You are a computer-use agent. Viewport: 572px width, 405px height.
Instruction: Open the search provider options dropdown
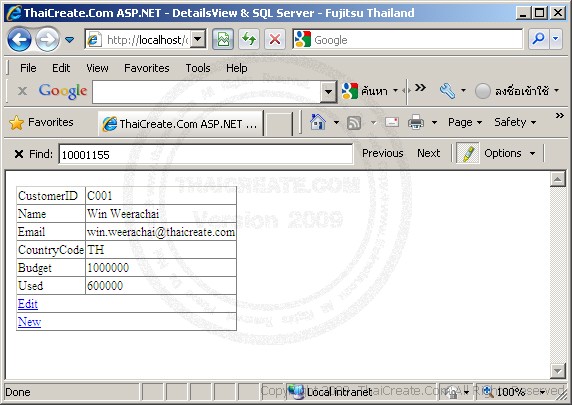point(555,39)
